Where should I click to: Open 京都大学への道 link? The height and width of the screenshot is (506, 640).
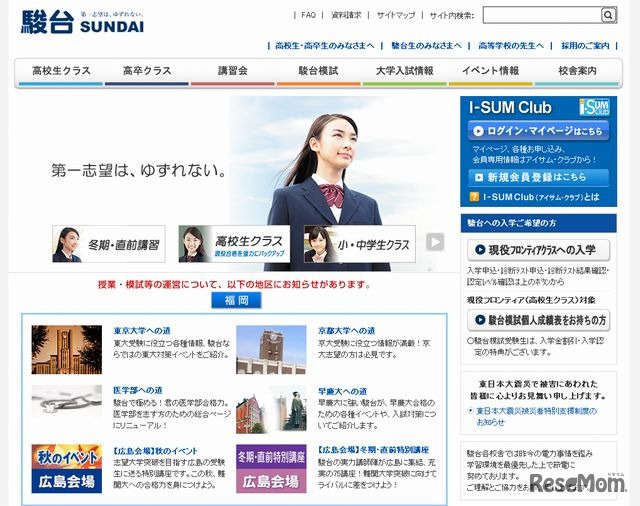[x=347, y=331]
